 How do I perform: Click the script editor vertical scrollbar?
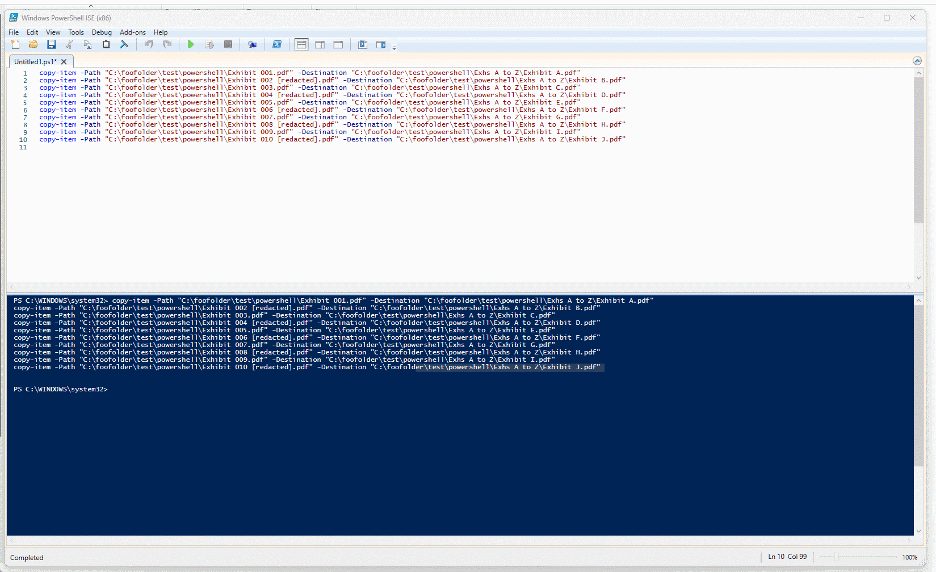click(918, 150)
